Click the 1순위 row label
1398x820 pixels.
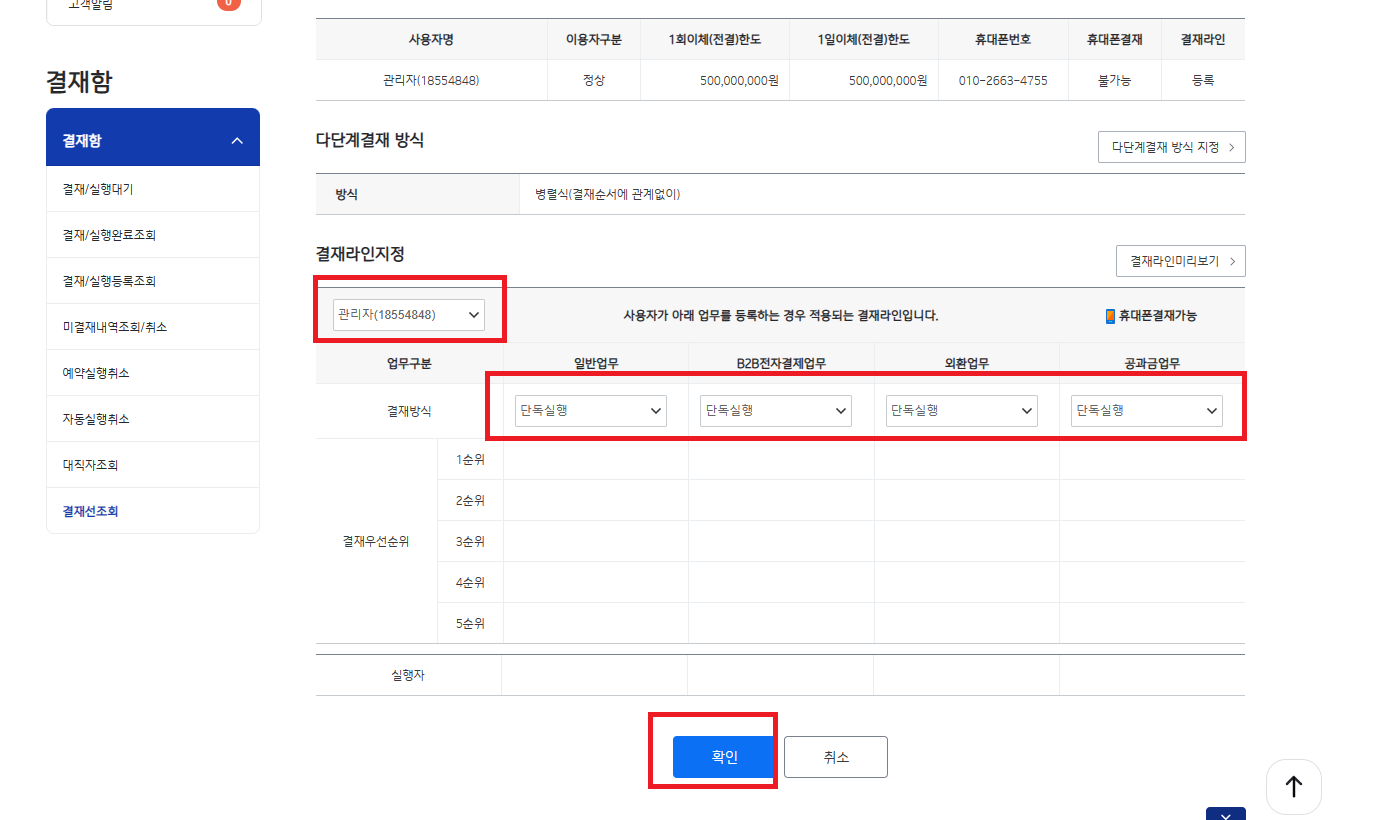coord(470,459)
